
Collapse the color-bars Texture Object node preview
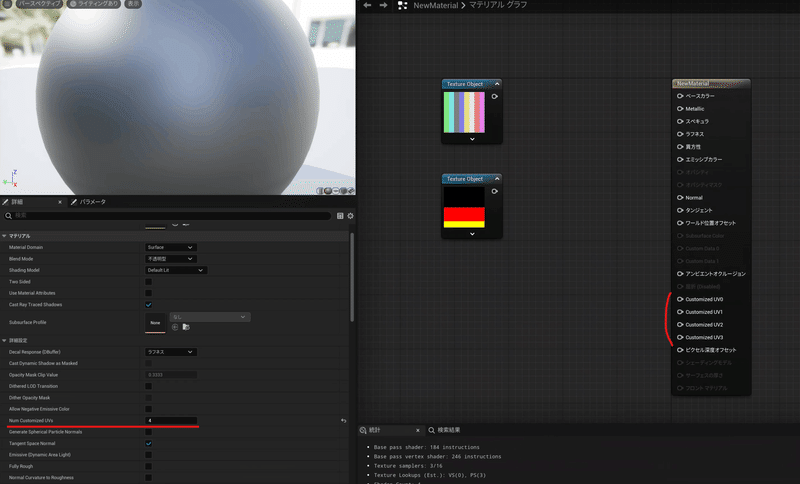[x=497, y=84]
